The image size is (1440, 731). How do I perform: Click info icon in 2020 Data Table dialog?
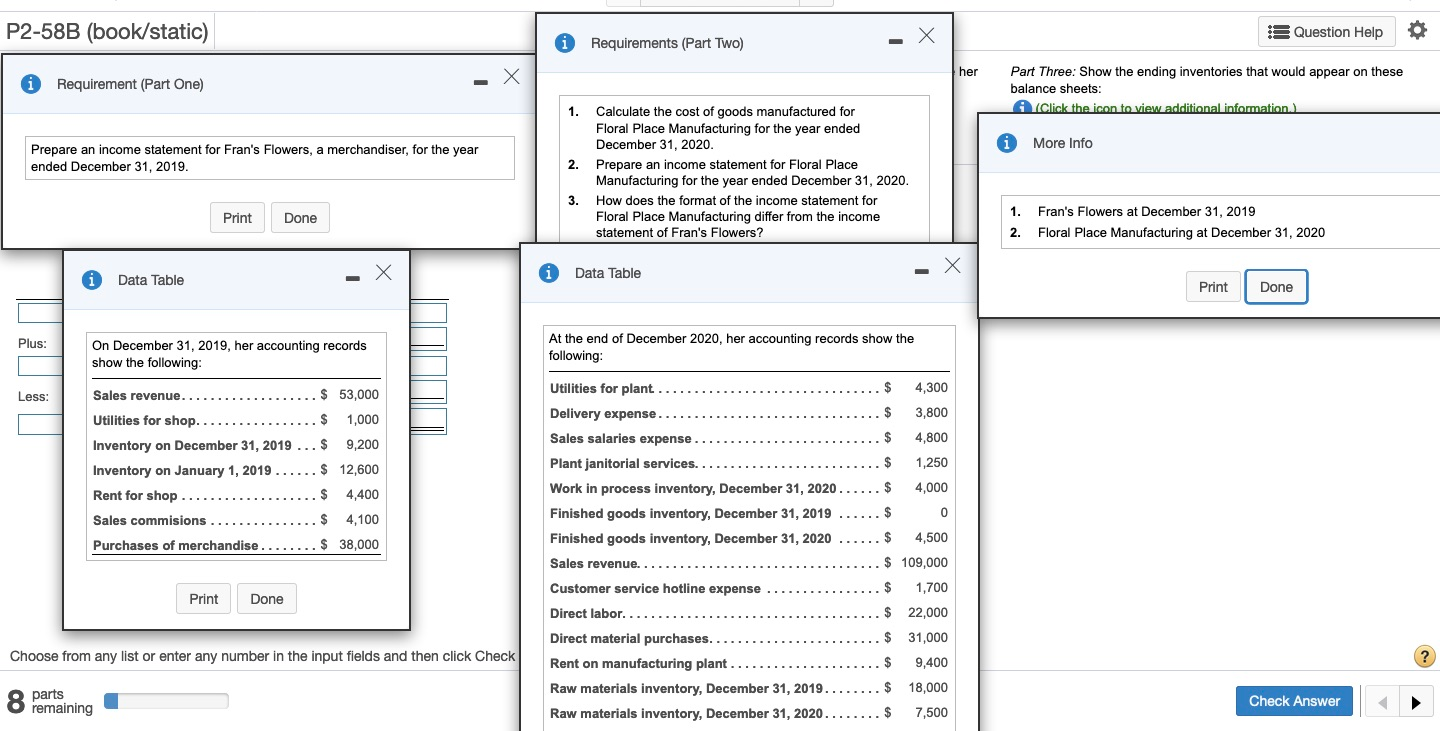coord(549,273)
